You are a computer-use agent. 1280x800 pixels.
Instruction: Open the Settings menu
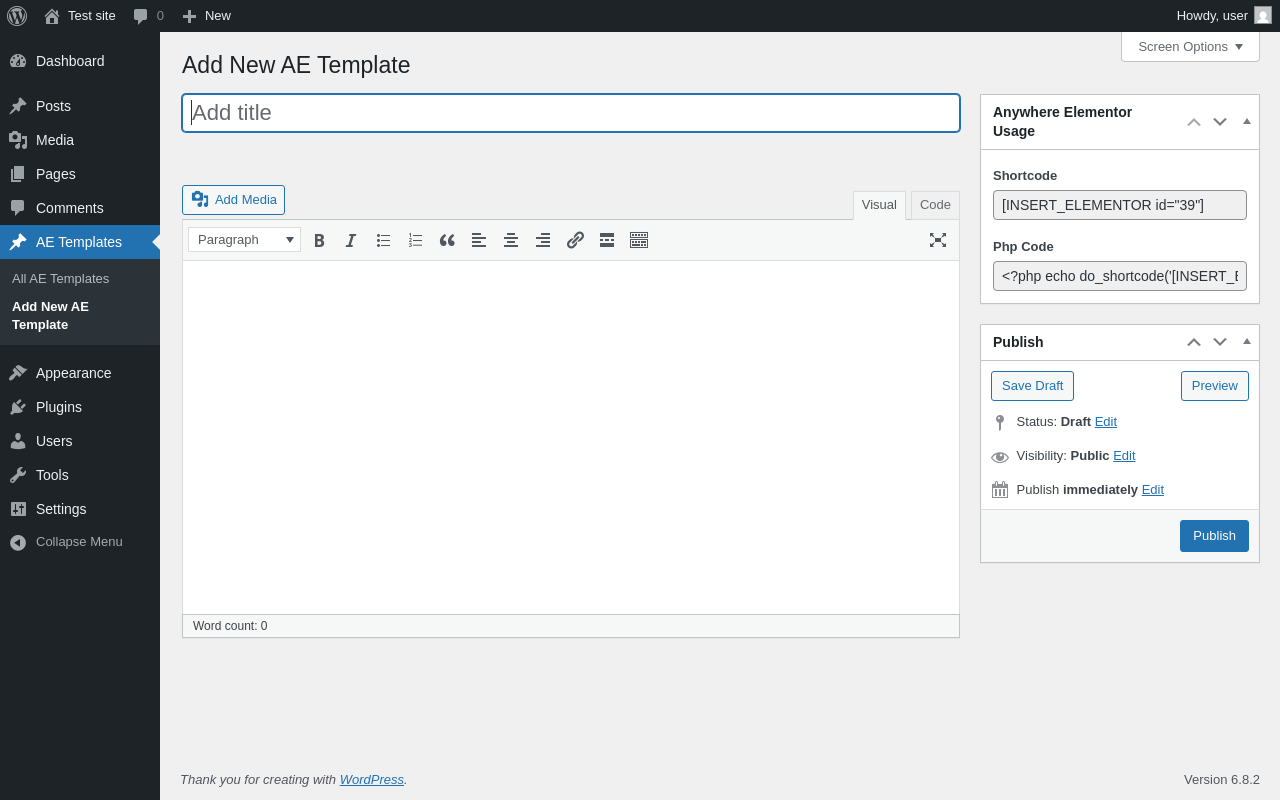tap(80, 509)
